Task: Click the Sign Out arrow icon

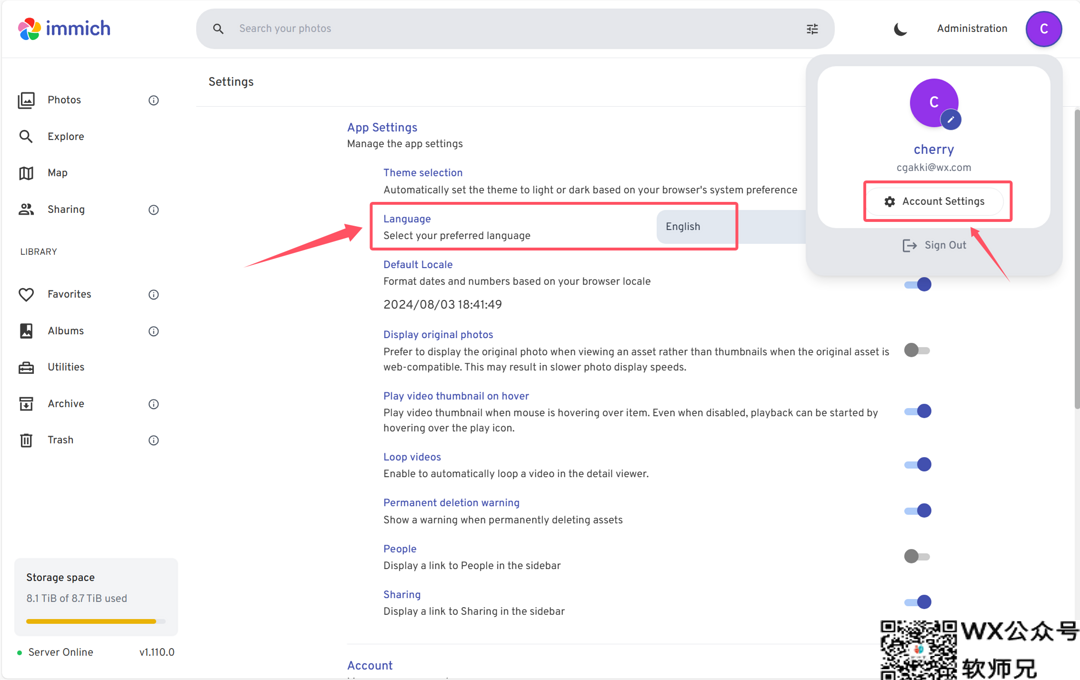Action: pos(909,246)
